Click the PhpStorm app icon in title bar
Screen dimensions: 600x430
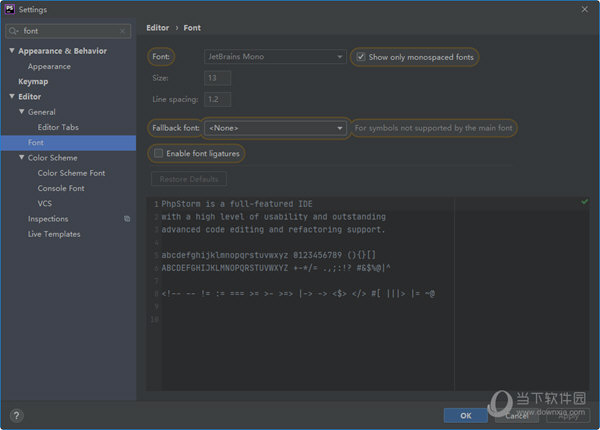(x=10, y=9)
